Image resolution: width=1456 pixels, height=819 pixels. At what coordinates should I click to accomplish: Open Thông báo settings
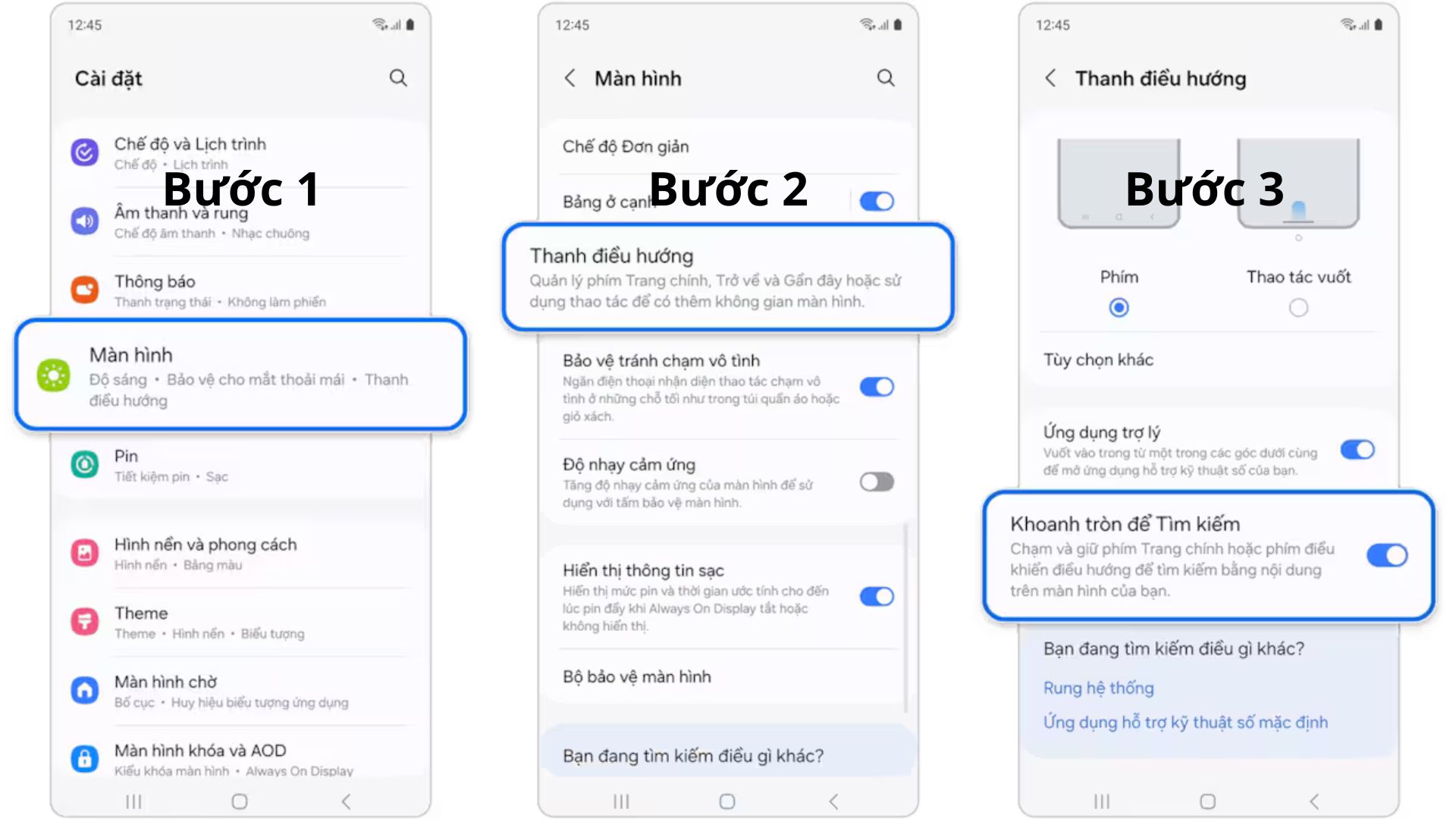[x=241, y=289]
